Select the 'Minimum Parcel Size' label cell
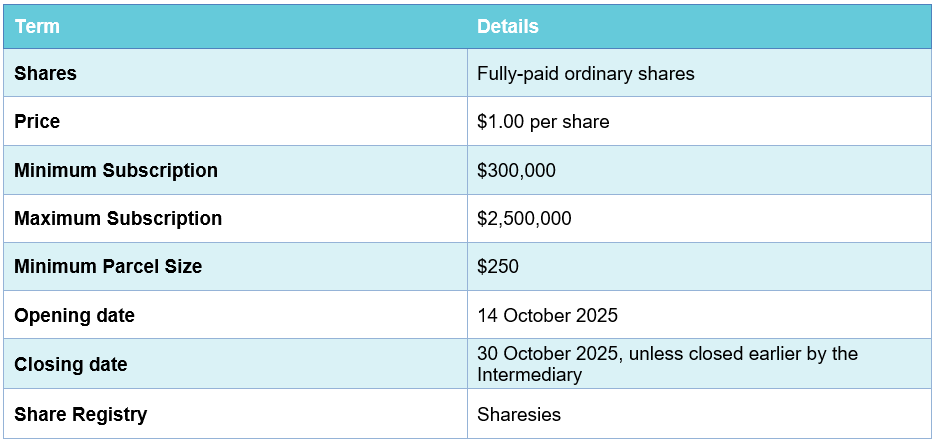 point(108,266)
